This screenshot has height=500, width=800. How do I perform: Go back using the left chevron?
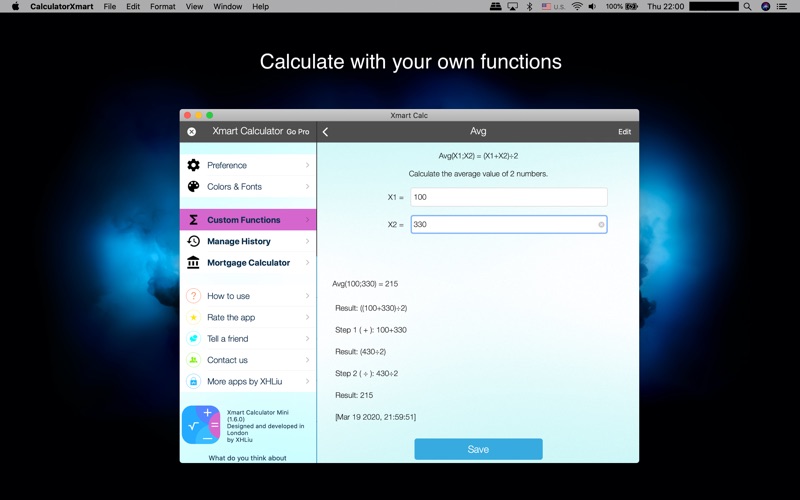pyautogui.click(x=326, y=132)
